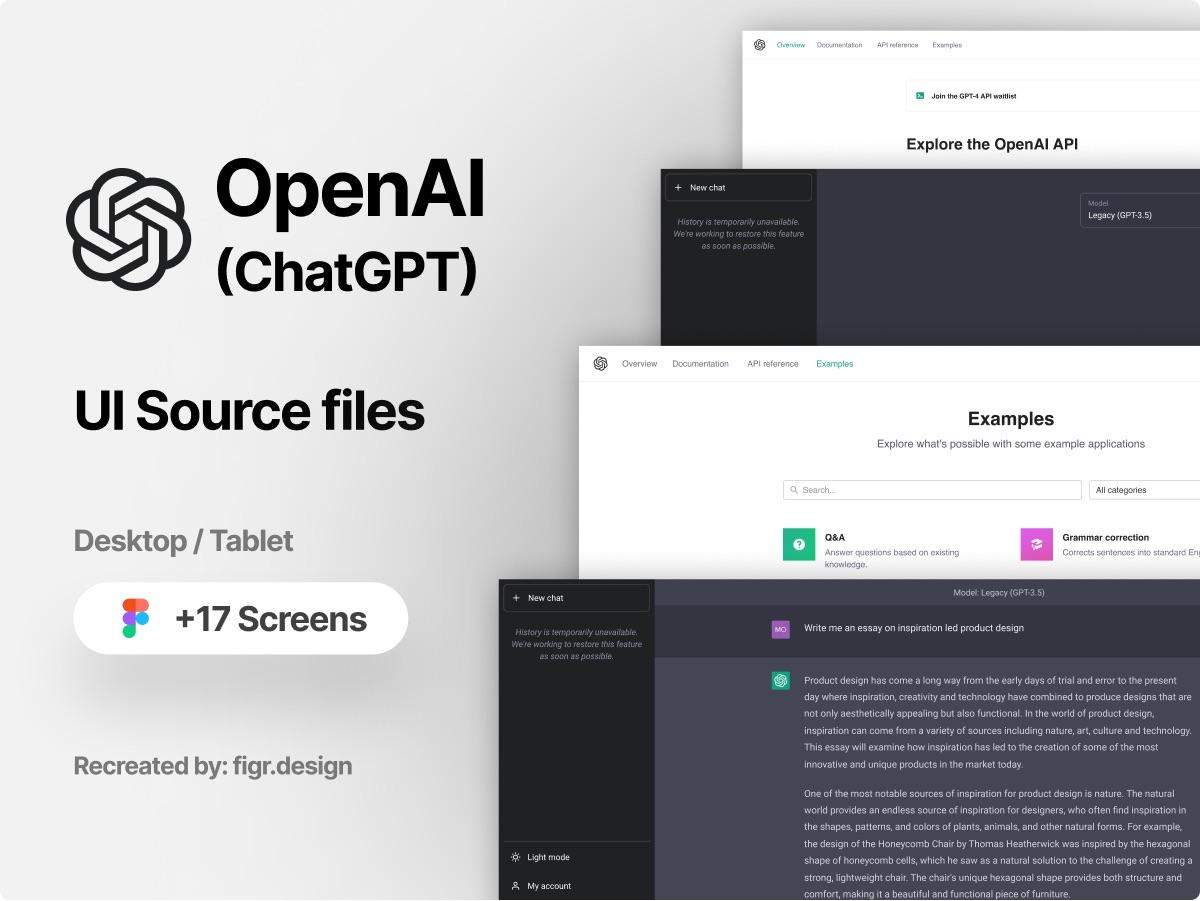This screenshot has width=1200, height=901.
Task: Open All categories dropdown
Action: (x=1144, y=490)
